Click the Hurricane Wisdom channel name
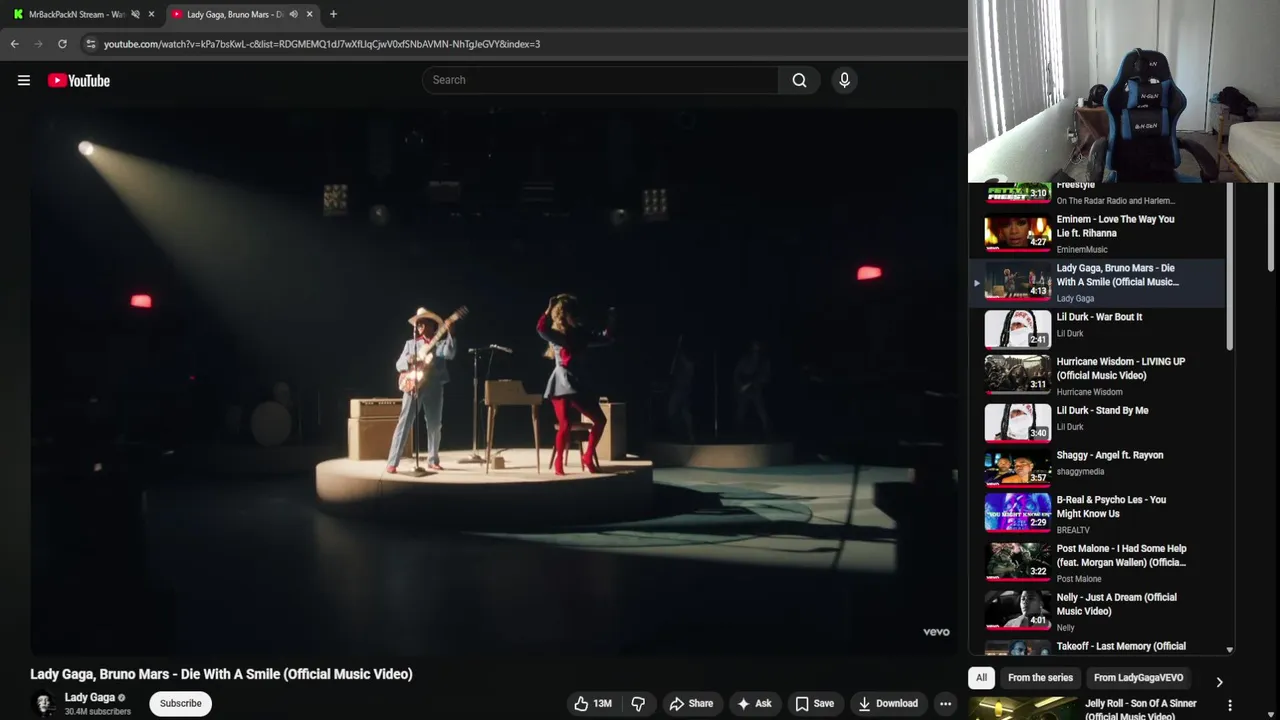Screen dimensions: 1280x720 tap(1089, 392)
